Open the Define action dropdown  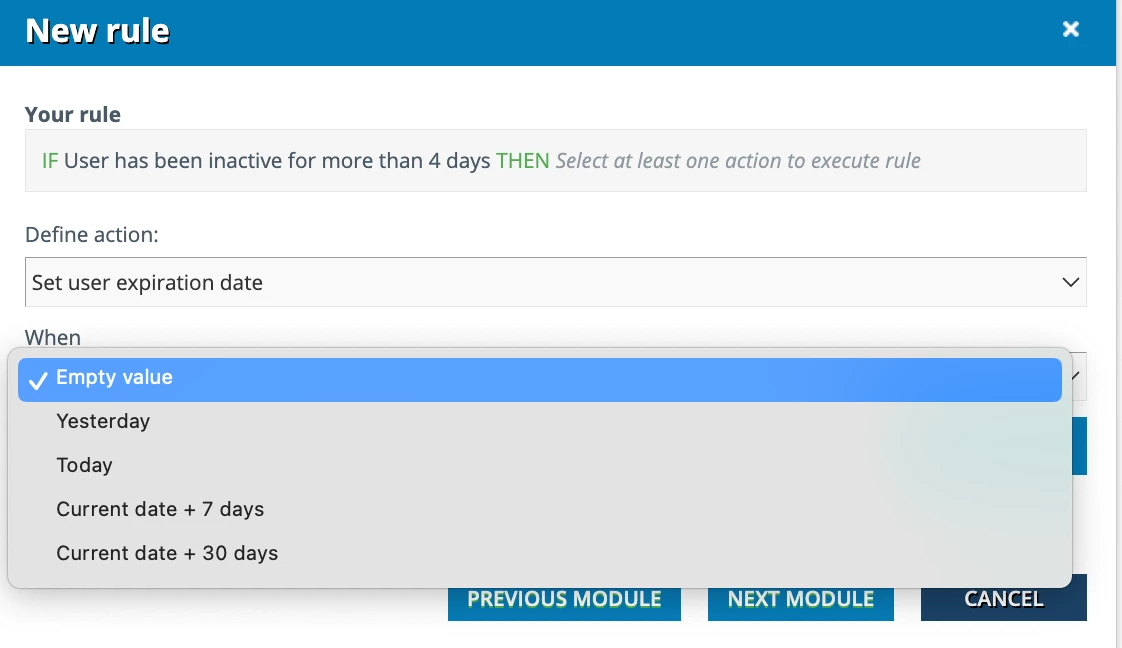pos(555,283)
